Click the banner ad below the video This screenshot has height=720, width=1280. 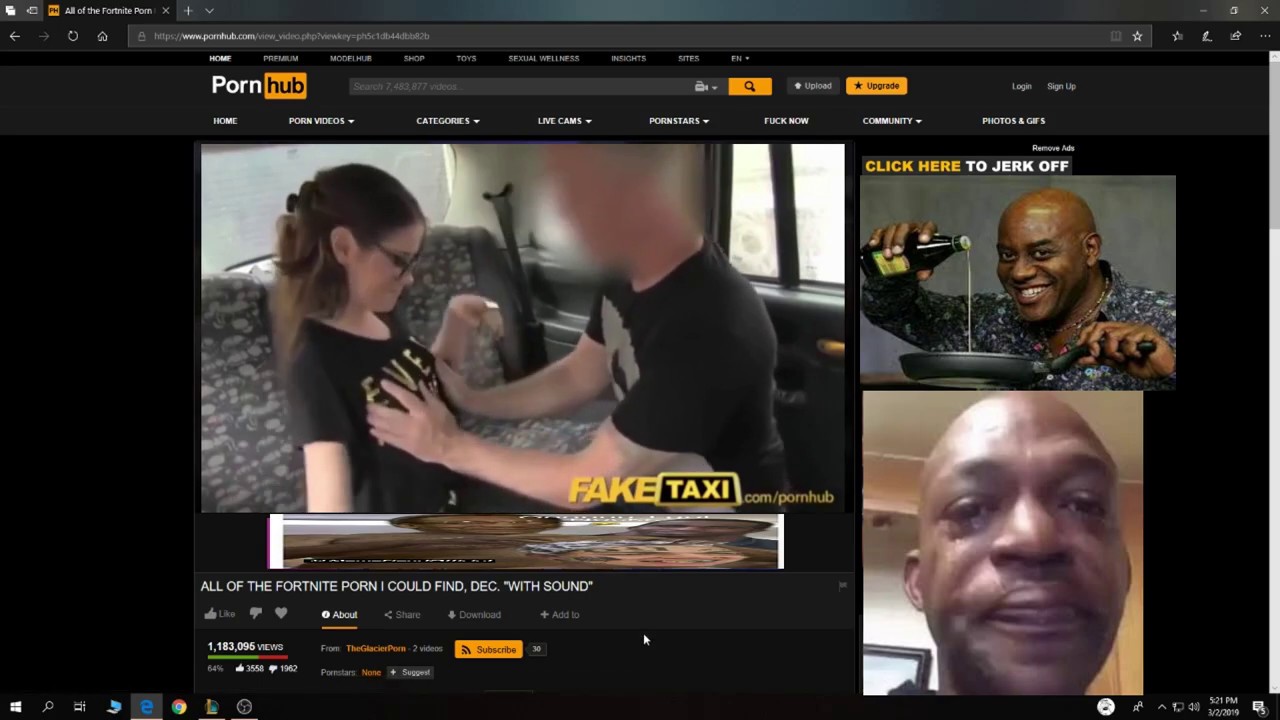pyautogui.click(x=526, y=542)
